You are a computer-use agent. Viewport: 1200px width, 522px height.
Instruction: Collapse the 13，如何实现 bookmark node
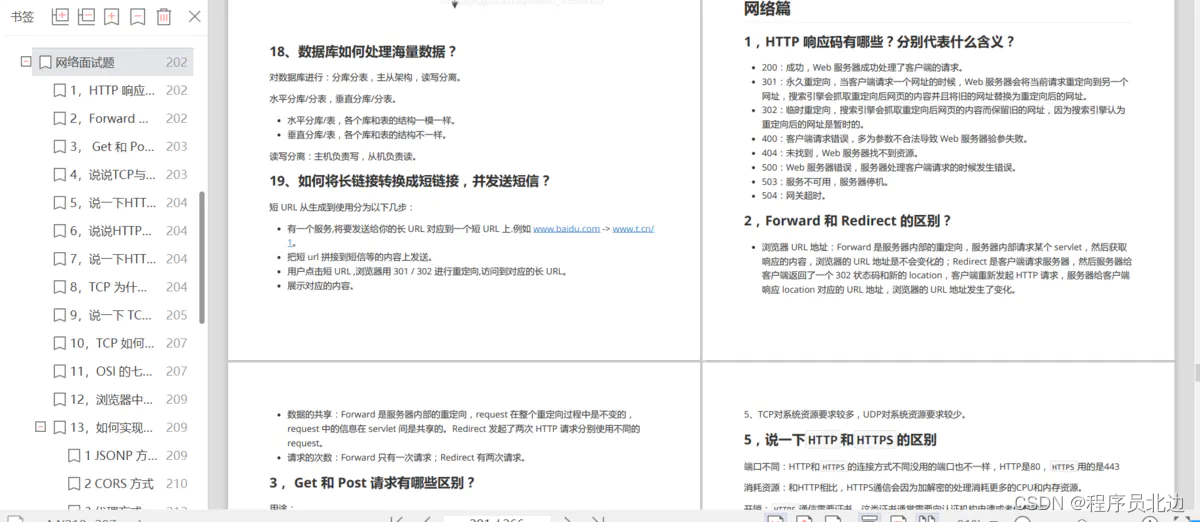point(40,427)
